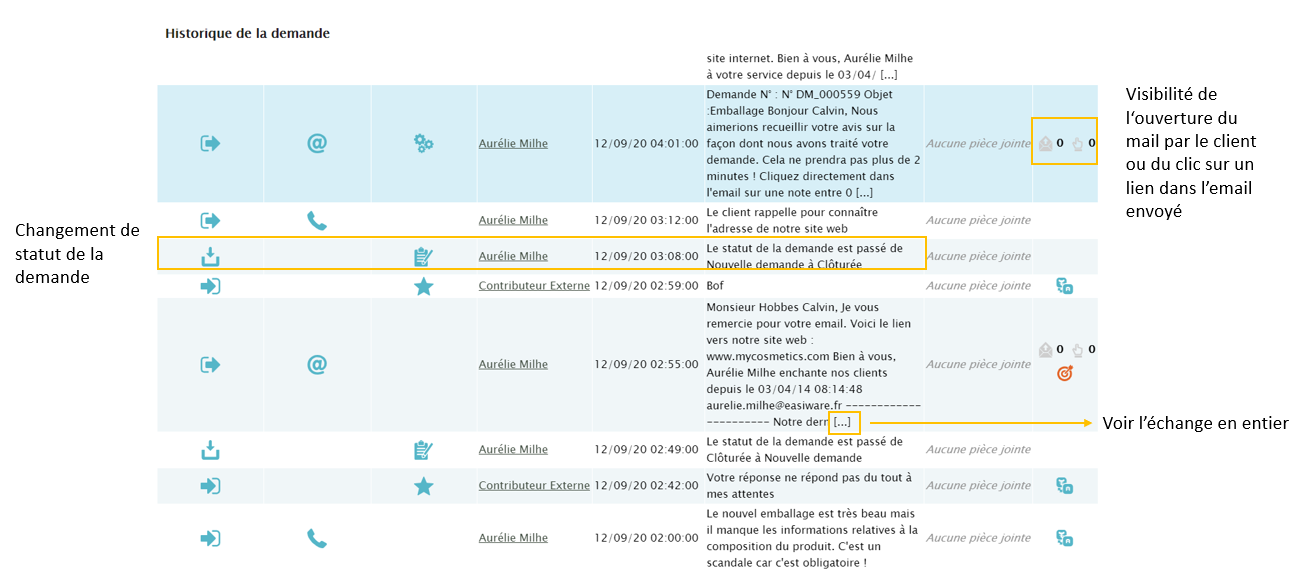Click the @ email icon in the 02:55:00 row
The height and width of the screenshot is (580, 1297).
(317, 364)
